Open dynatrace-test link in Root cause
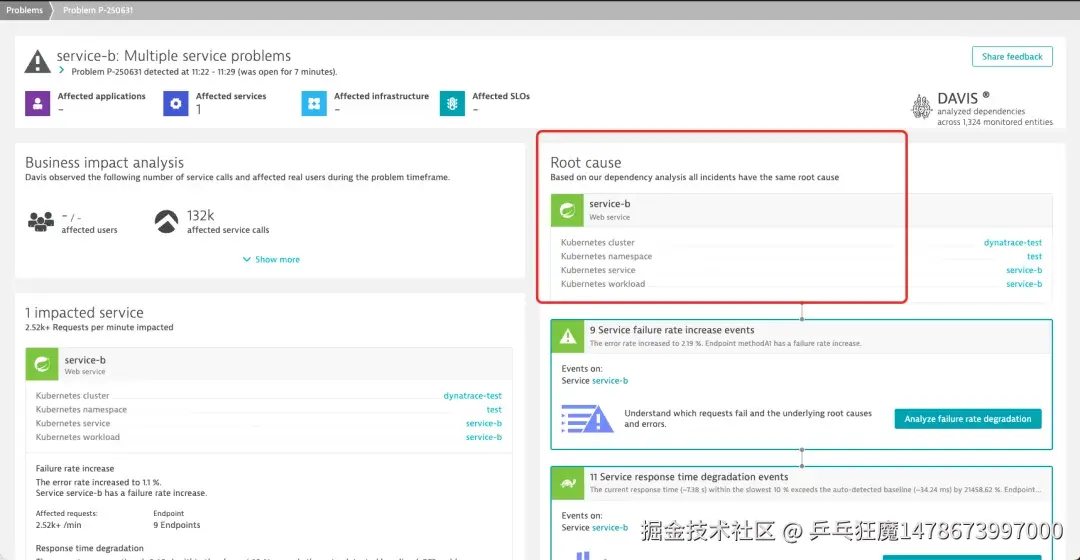Viewport: 1080px width, 560px height. tap(1012, 242)
